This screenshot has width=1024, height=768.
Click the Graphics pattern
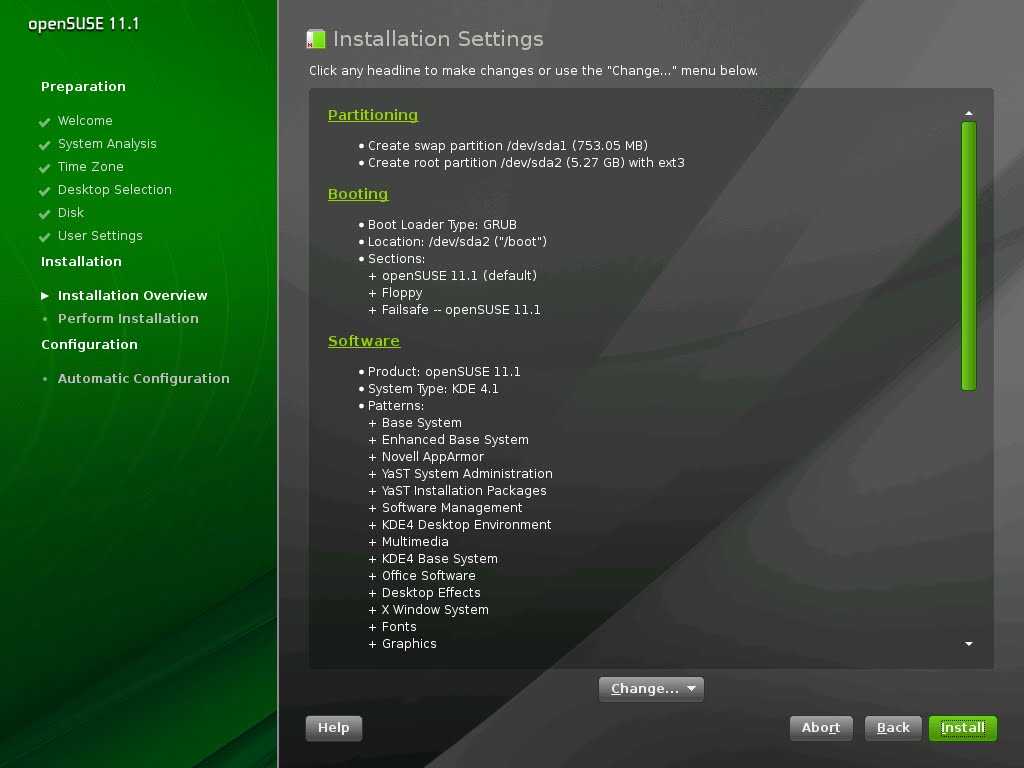[x=409, y=643]
